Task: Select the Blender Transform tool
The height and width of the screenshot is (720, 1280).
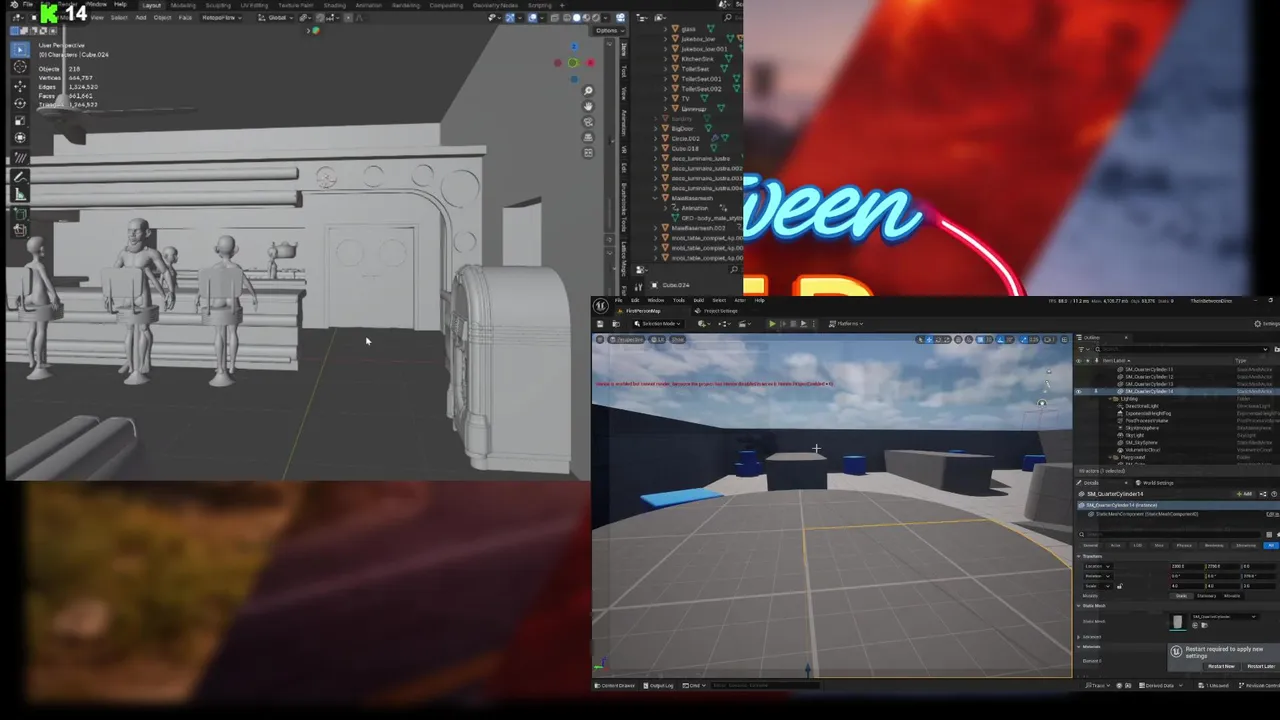Action: coord(20,137)
